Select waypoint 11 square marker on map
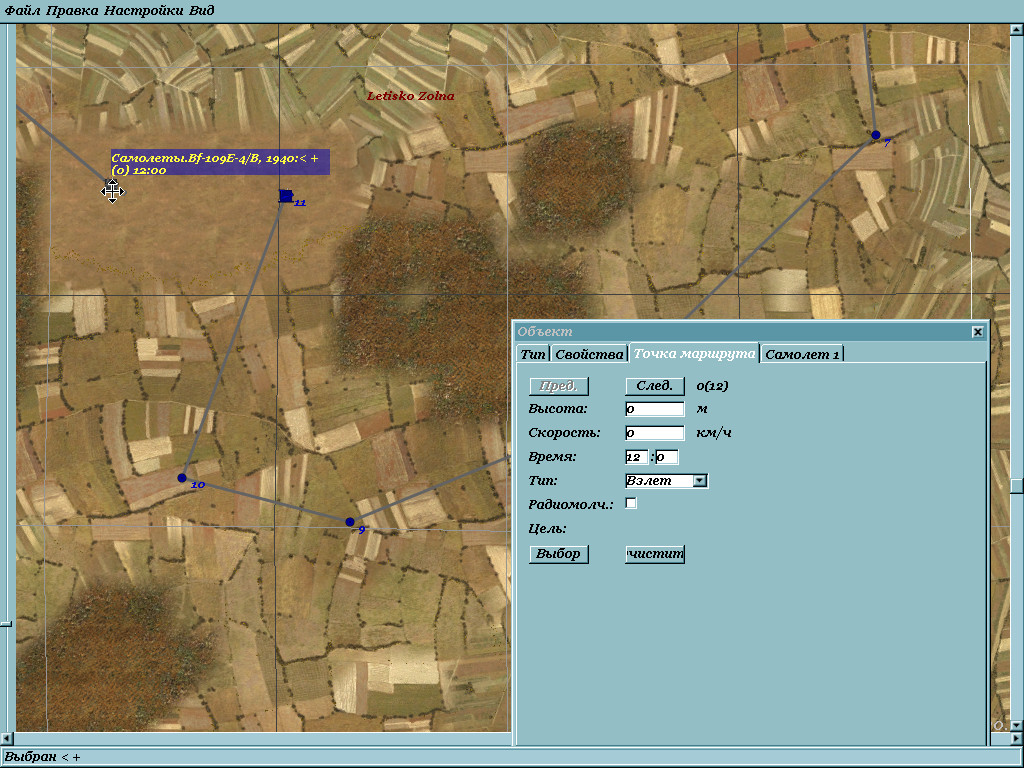The image size is (1024, 768). click(286, 196)
